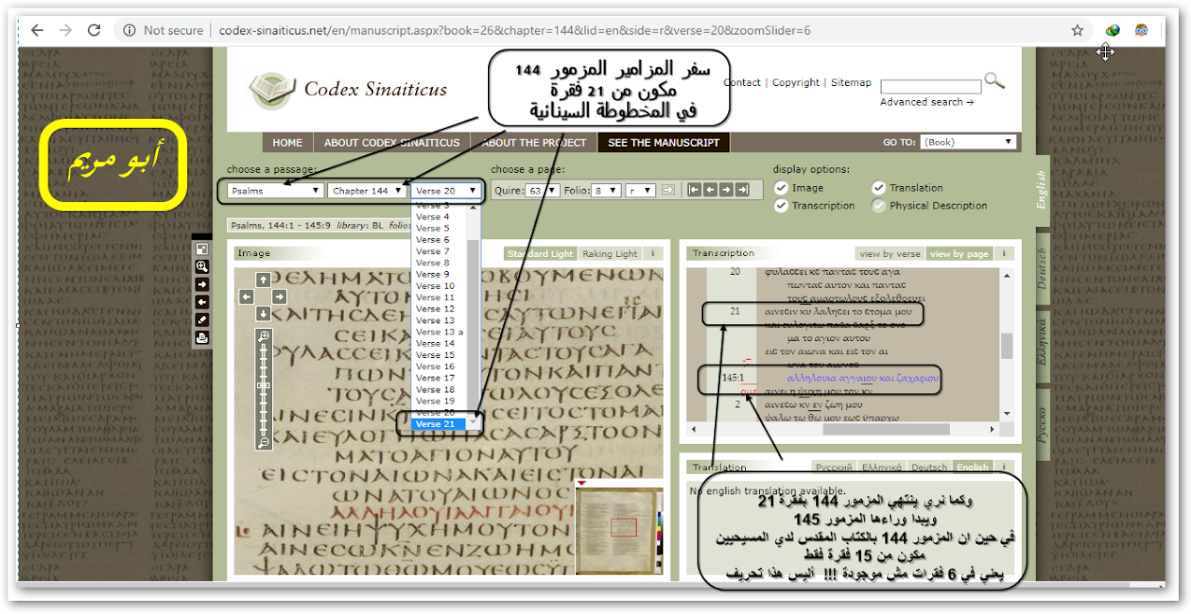Click the browser forward arrow
Viewport: 1191px width, 614px height.
[x=66, y=30]
